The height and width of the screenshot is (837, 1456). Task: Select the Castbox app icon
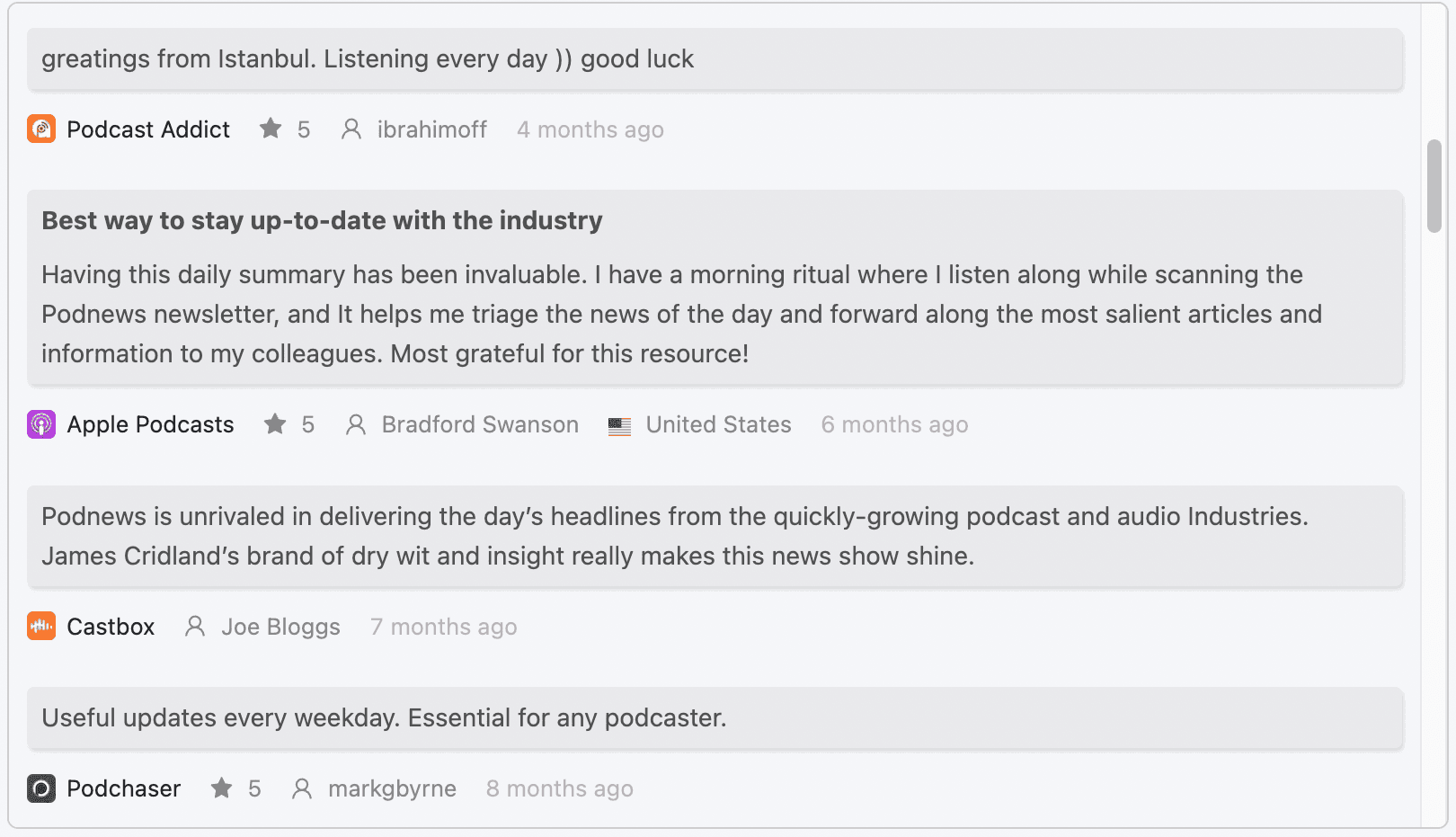tap(40, 627)
